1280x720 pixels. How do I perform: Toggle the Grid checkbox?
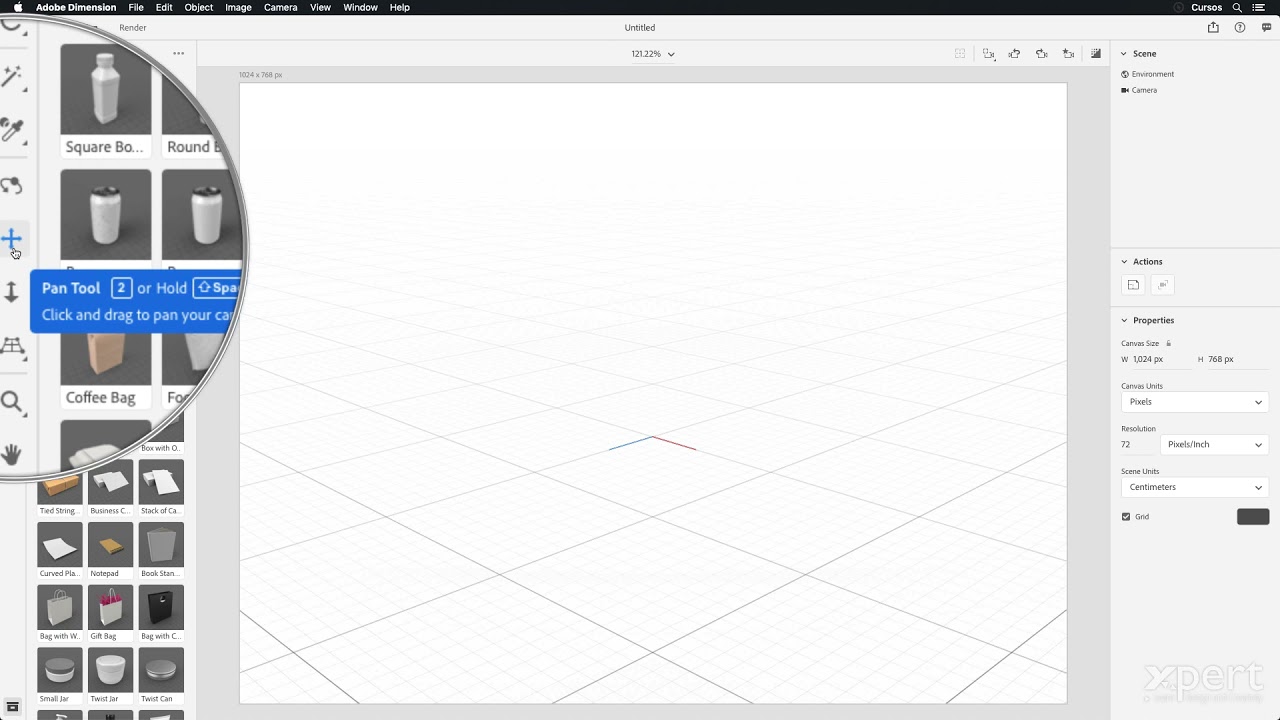click(x=1126, y=517)
